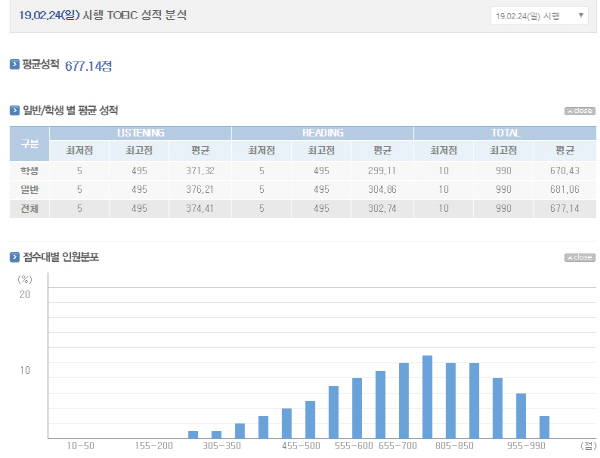
Task: Click the arrow icon beside 일반/학생 별 평균 성적
Action: [15, 111]
